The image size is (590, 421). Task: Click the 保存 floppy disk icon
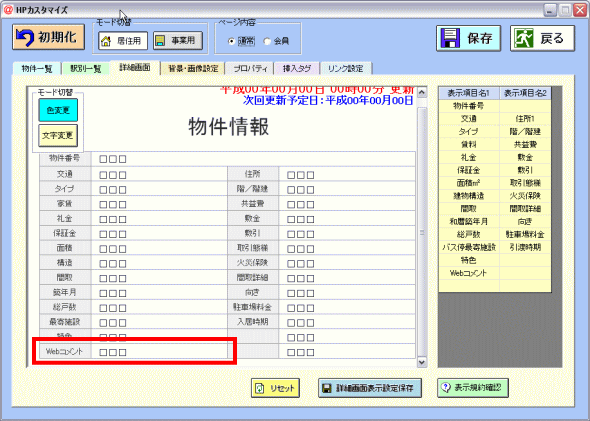(450, 38)
